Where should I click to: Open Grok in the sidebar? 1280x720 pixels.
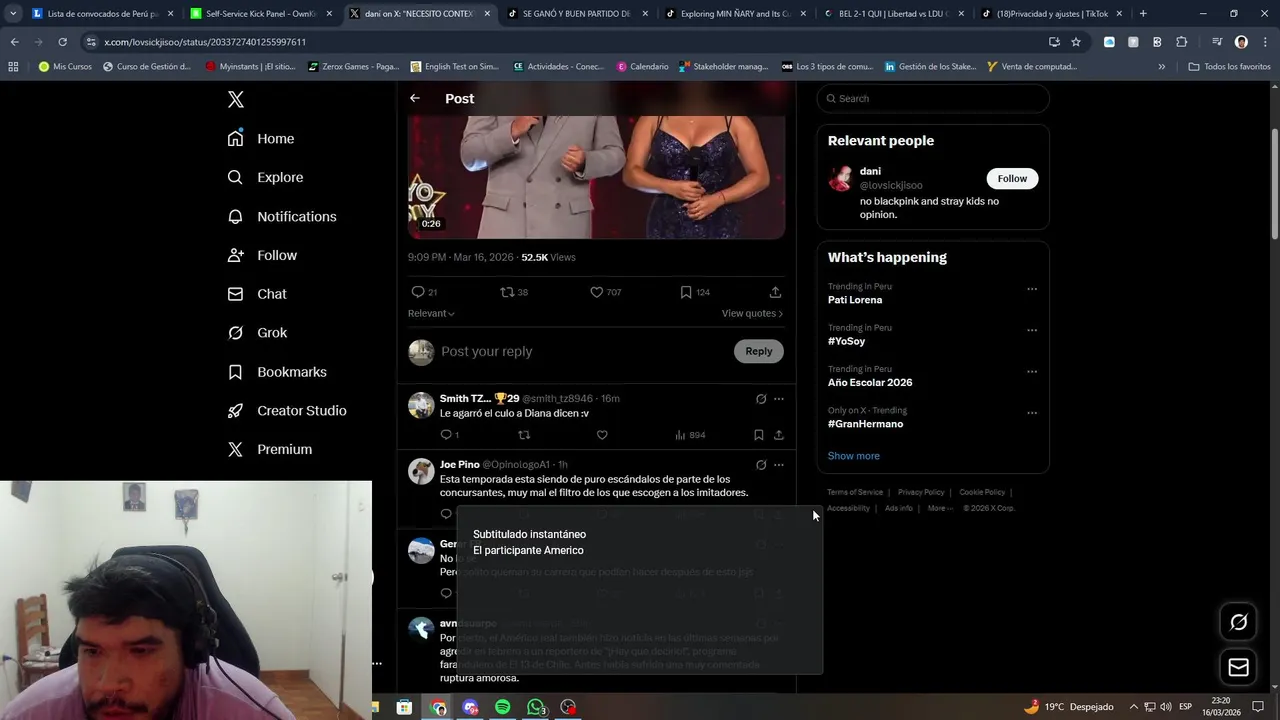coord(257,333)
